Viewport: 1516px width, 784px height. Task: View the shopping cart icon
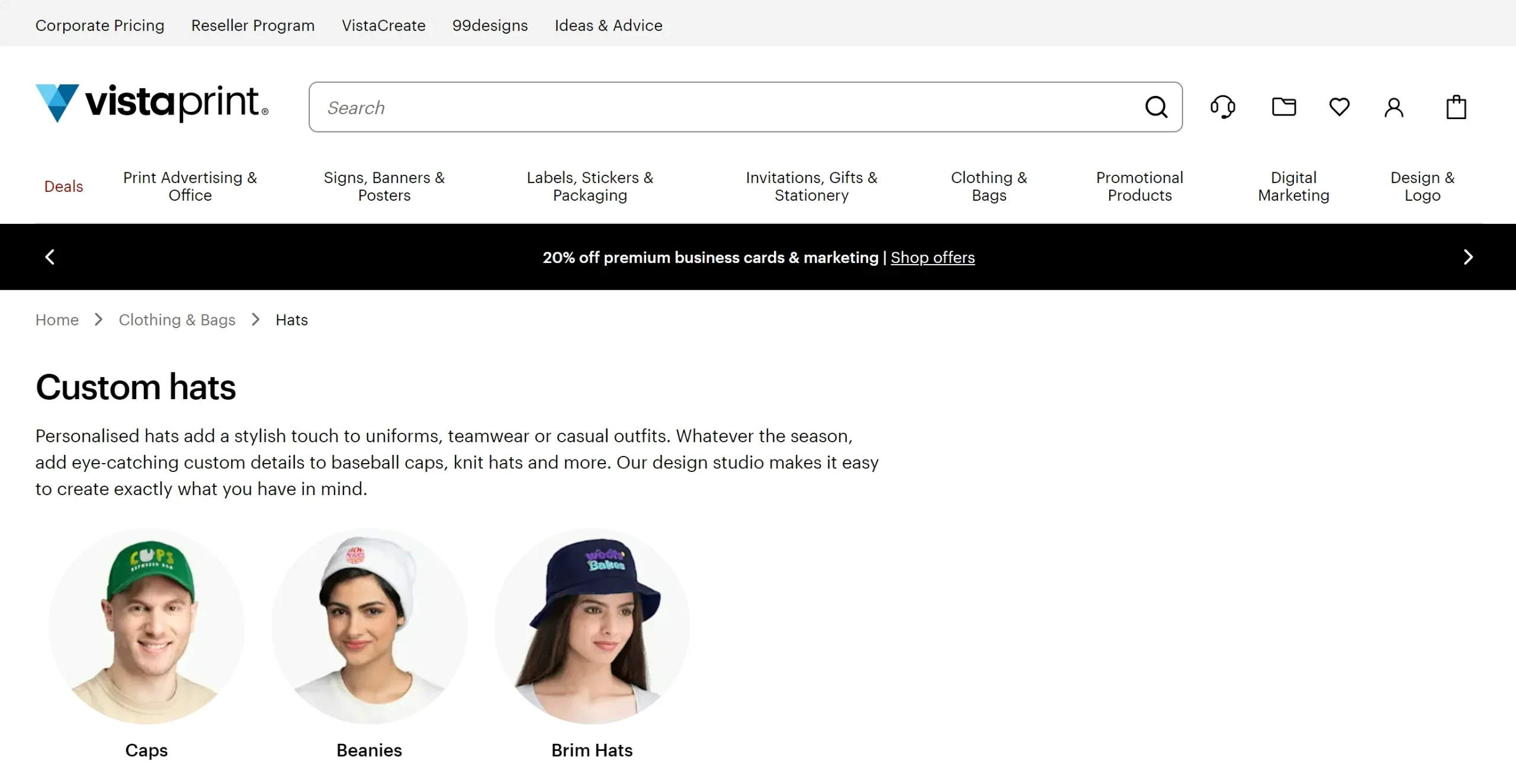coord(1455,107)
